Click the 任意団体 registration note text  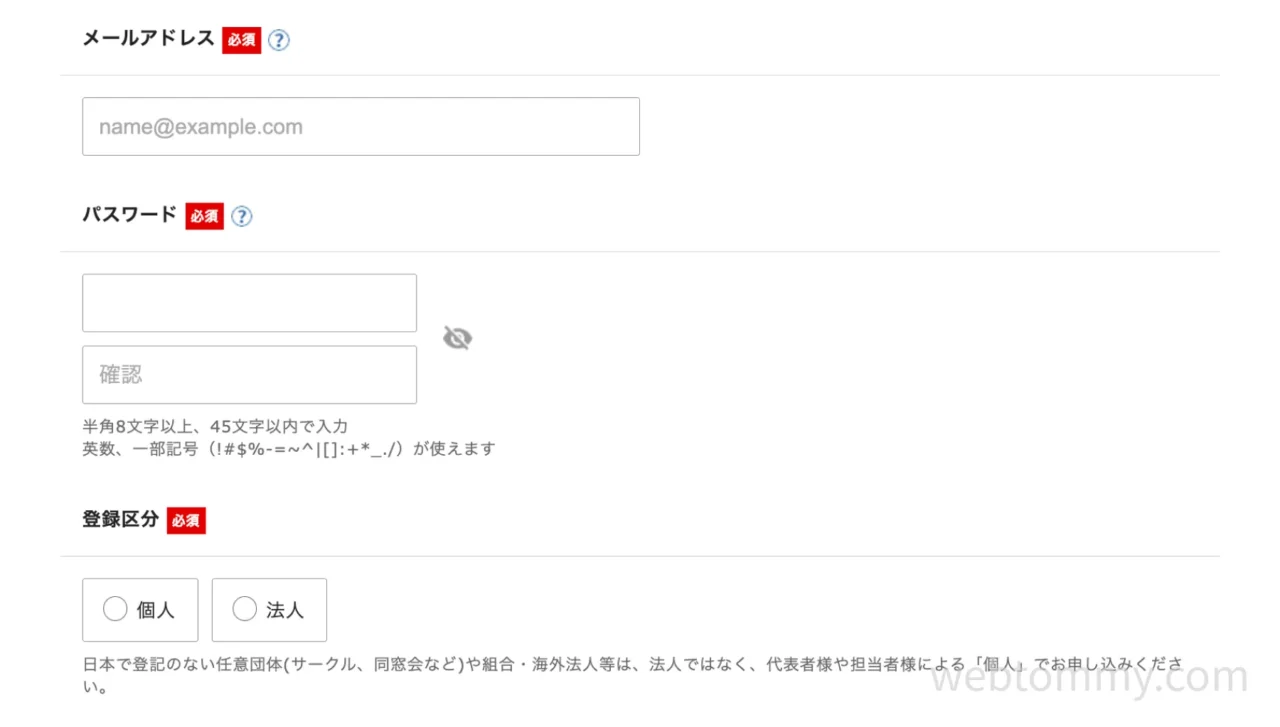pos(632,664)
